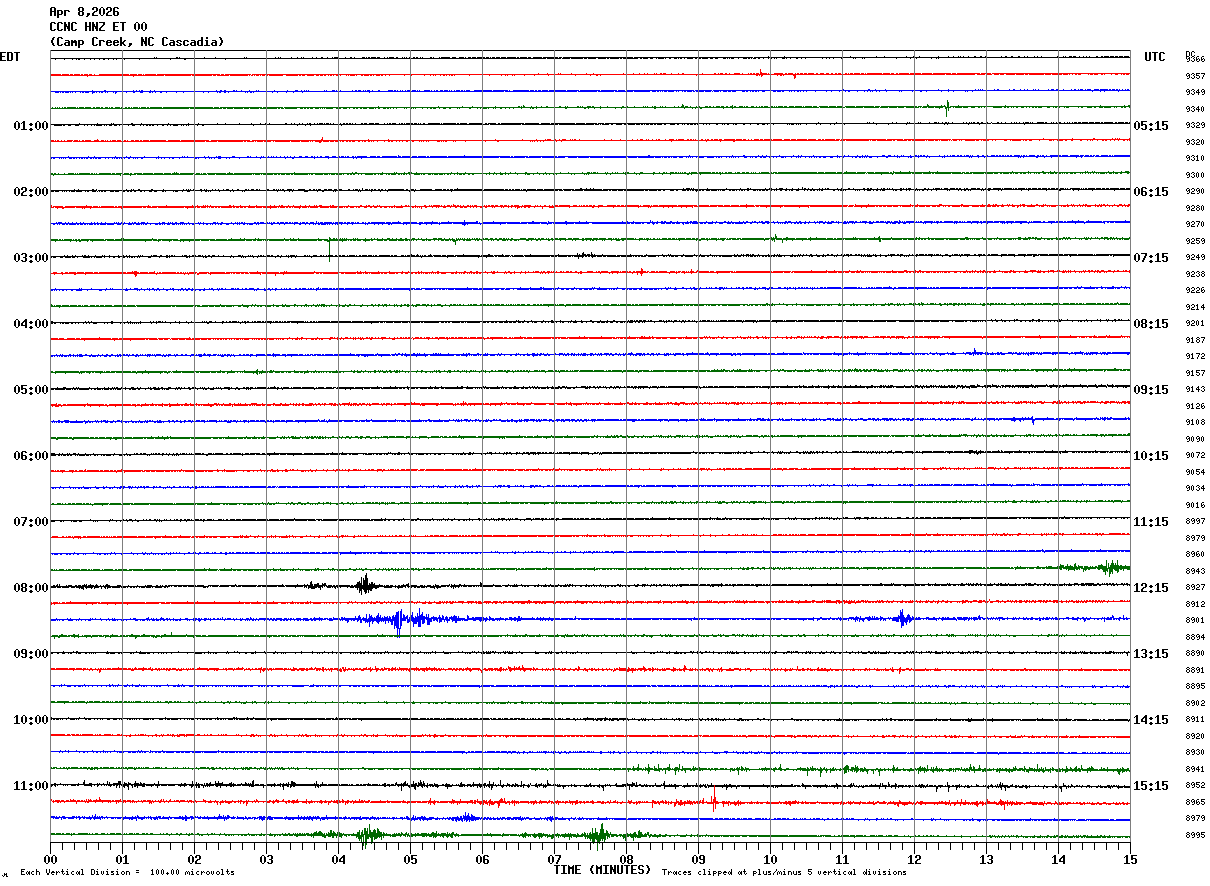This screenshot has height=886, width=1210.
Task: Click the 09:15 UTC time label
Action: coord(1151,390)
